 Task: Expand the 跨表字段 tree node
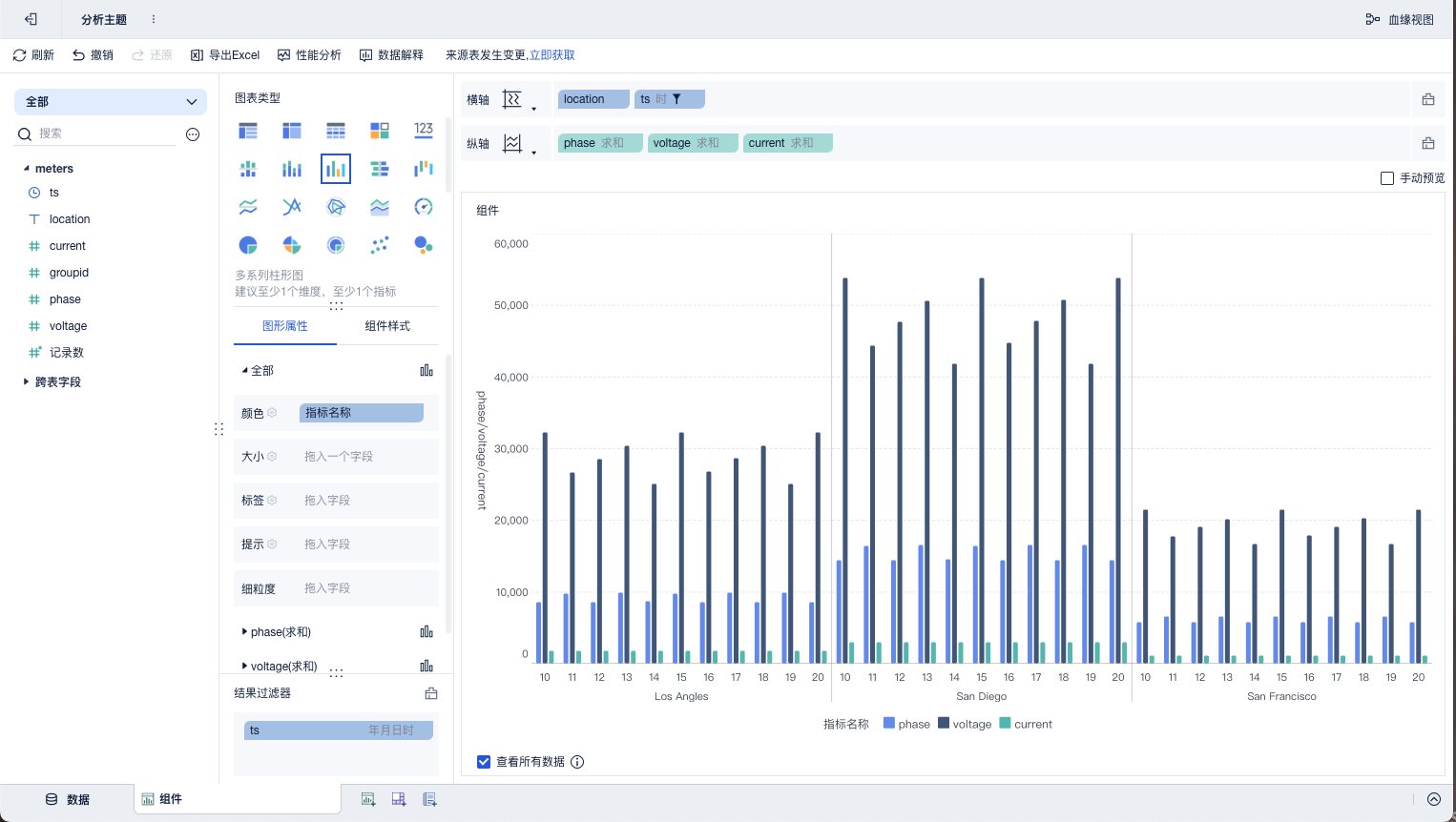tap(26, 382)
